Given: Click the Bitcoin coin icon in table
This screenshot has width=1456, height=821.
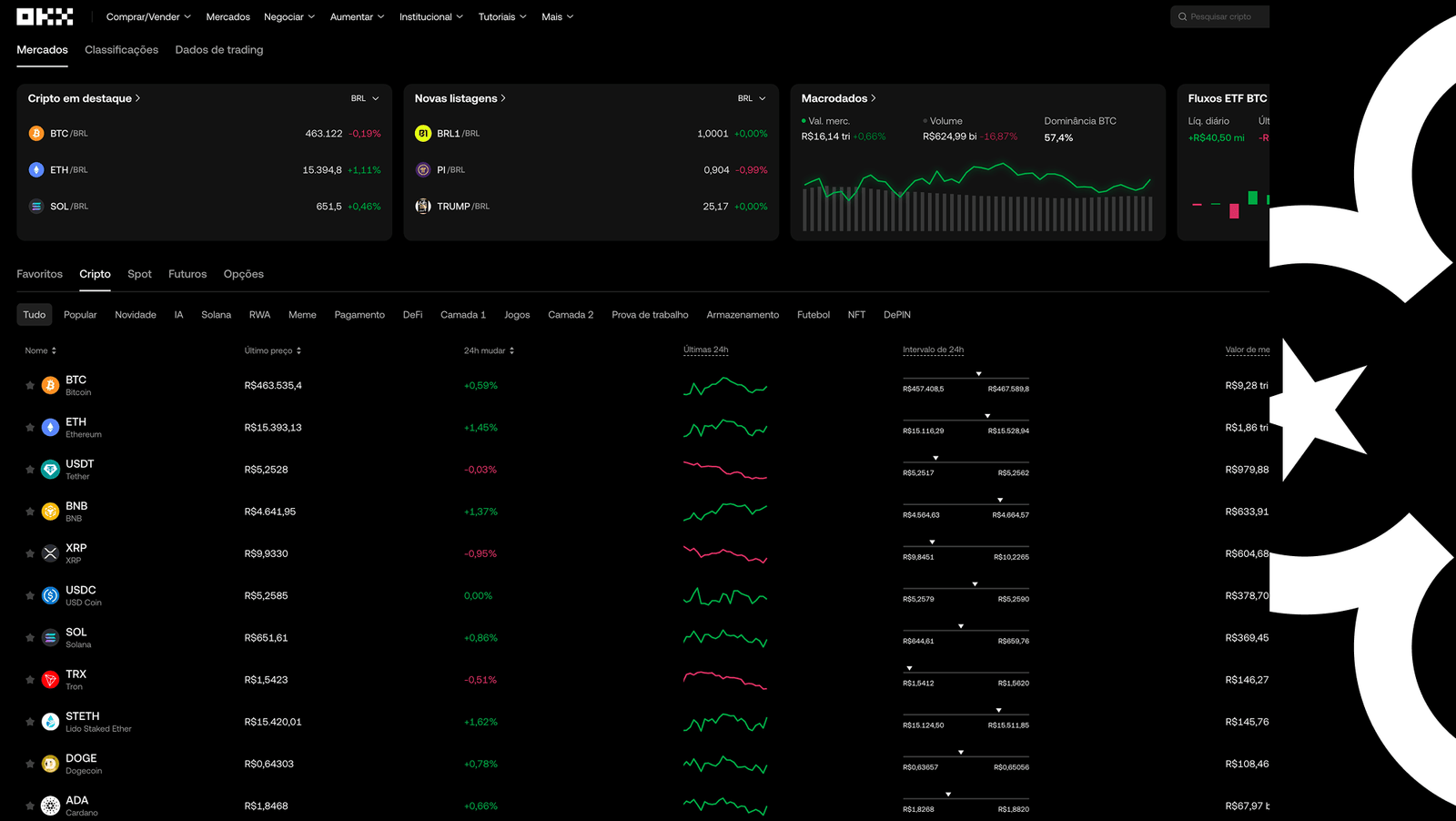Looking at the screenshot, I should 51,386.
